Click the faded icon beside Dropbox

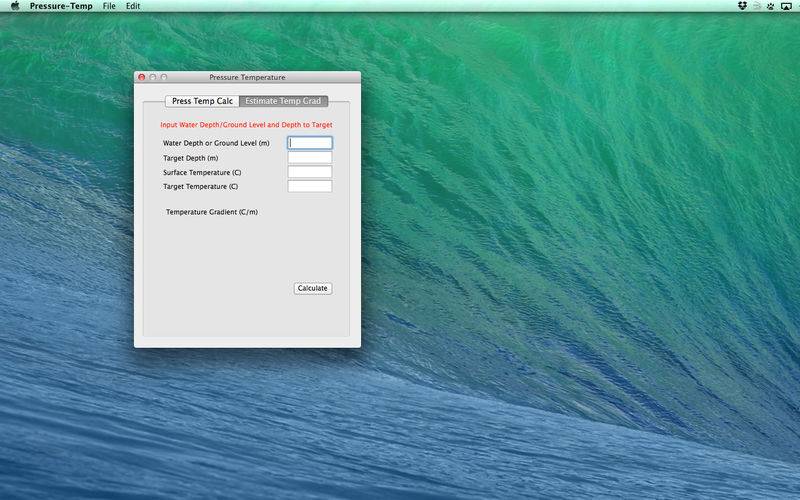click(757, 6)
